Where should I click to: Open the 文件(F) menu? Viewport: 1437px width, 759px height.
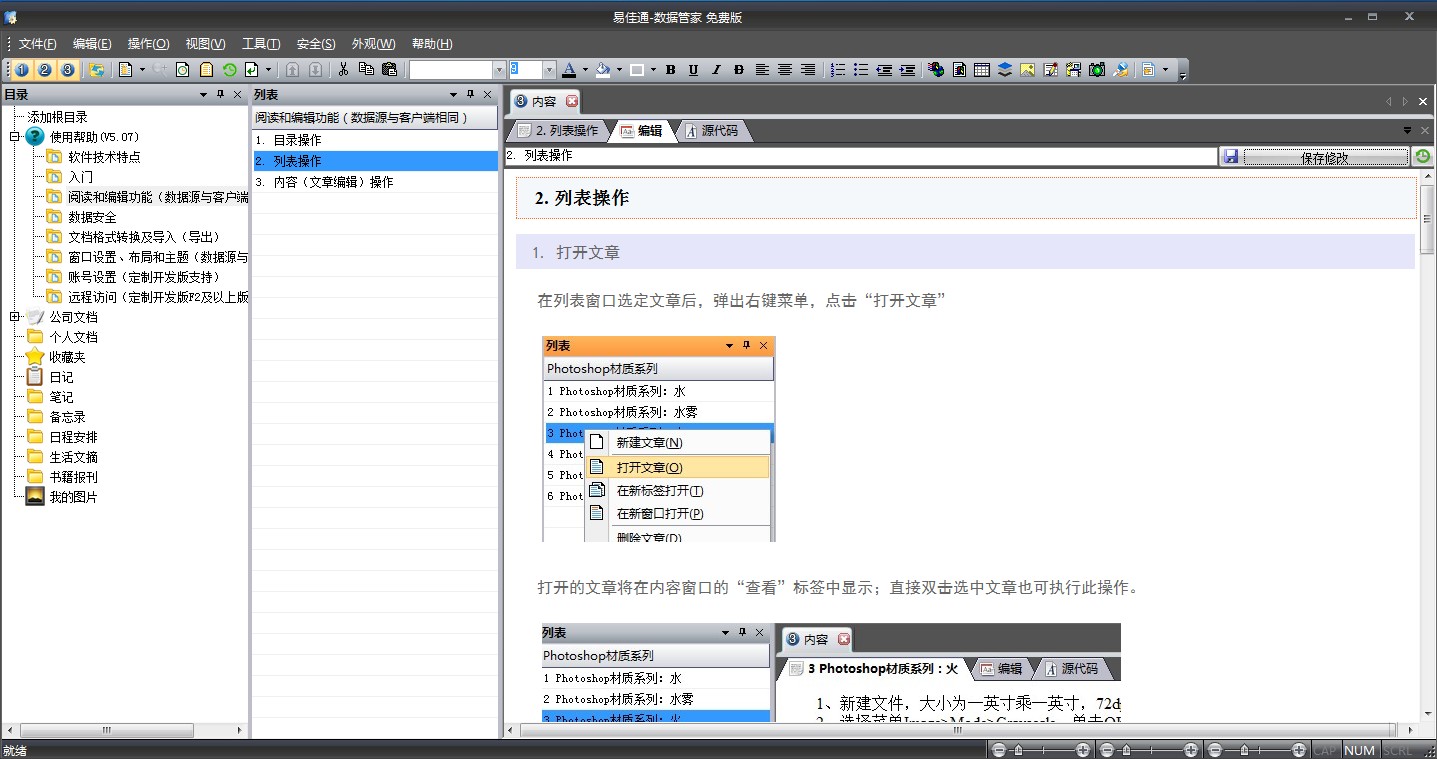38,44
